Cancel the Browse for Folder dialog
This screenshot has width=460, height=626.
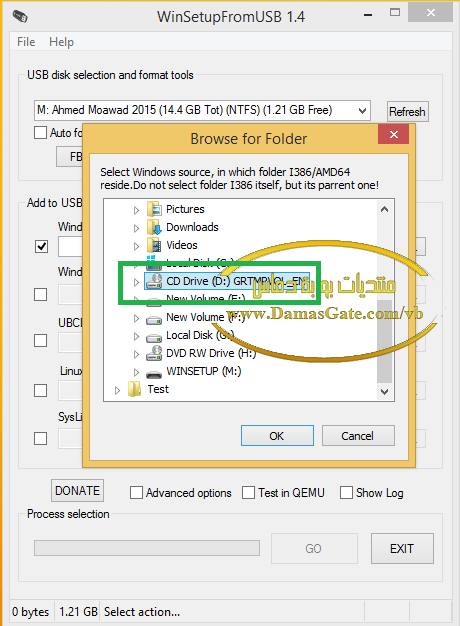[358, 436]
